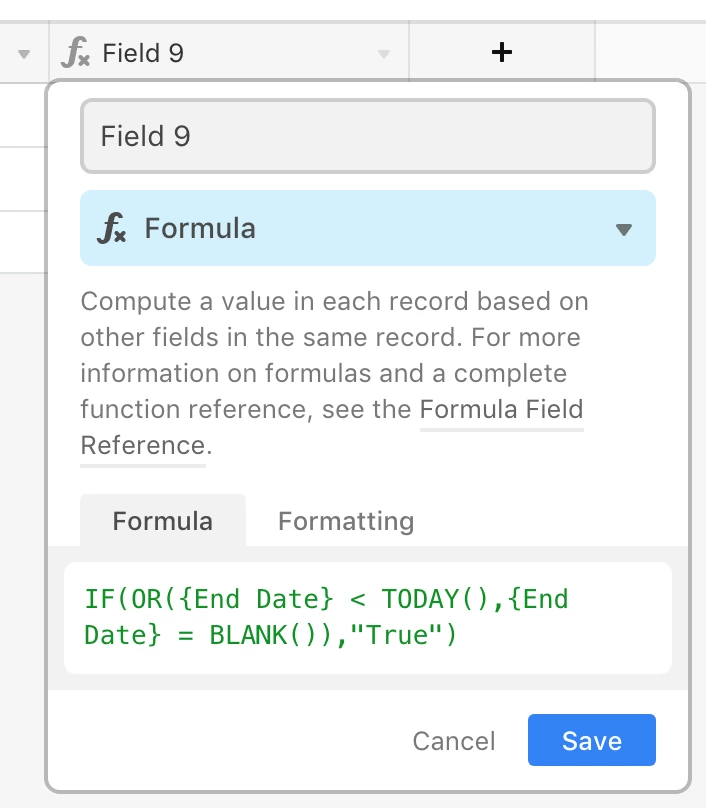Image resolution: width=706 pixels, height=808 pixels.
Task: Click the word Reference link text
Action: [143, 445]
